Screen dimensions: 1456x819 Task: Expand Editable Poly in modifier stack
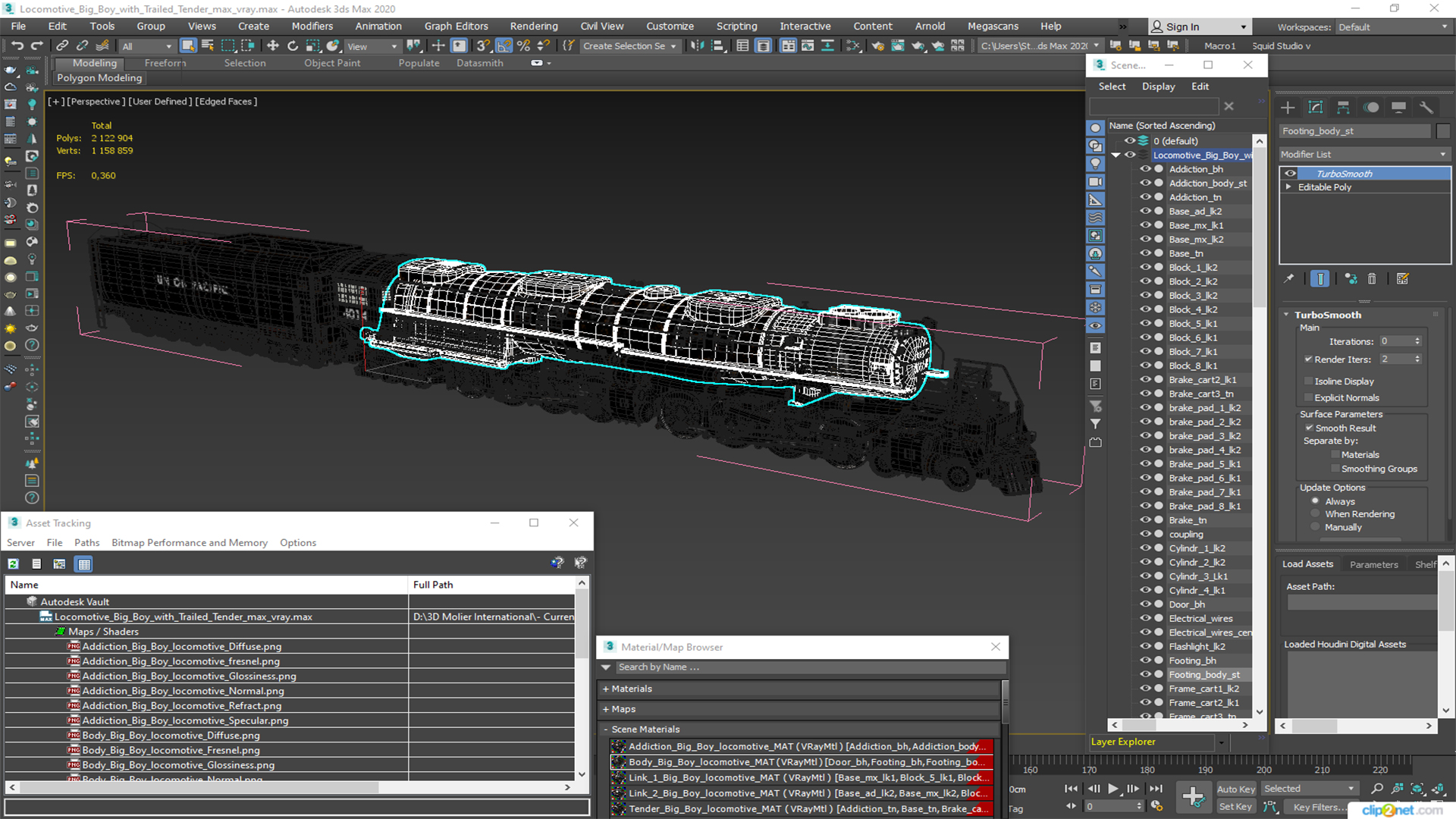1288,187
